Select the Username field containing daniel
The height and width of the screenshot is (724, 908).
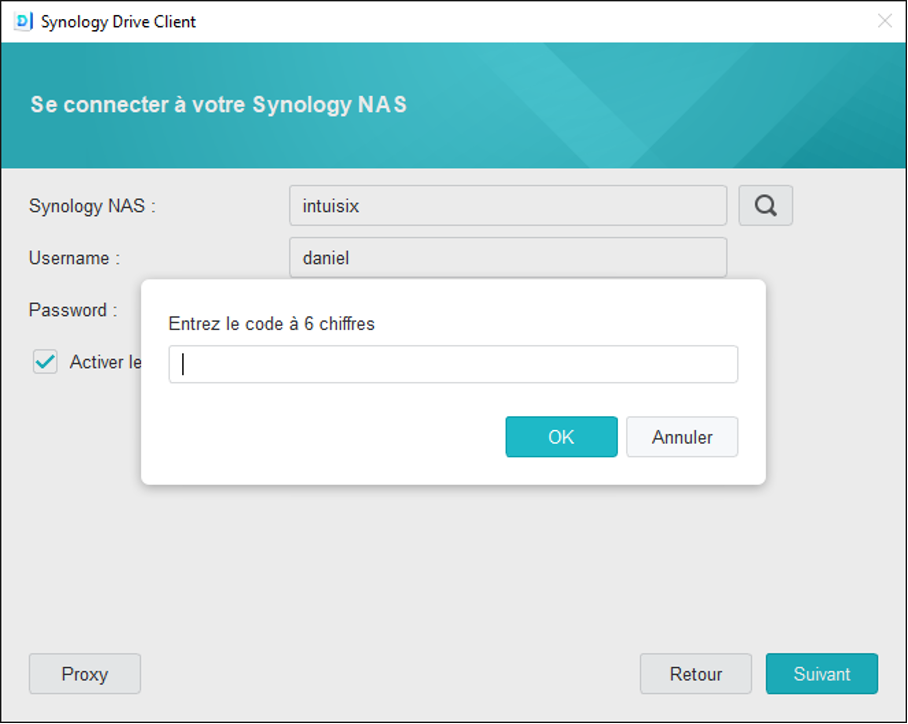(x=508, y=258)
